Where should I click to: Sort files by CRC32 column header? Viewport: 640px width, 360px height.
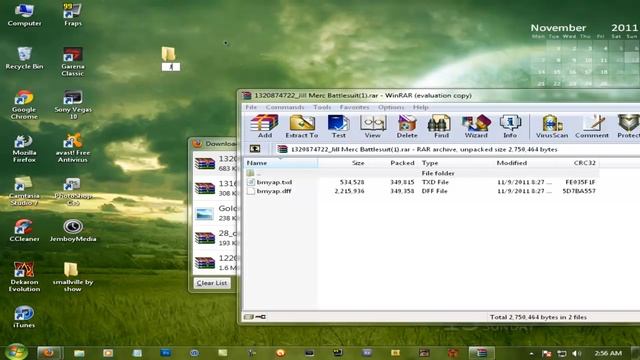(578, 163)
